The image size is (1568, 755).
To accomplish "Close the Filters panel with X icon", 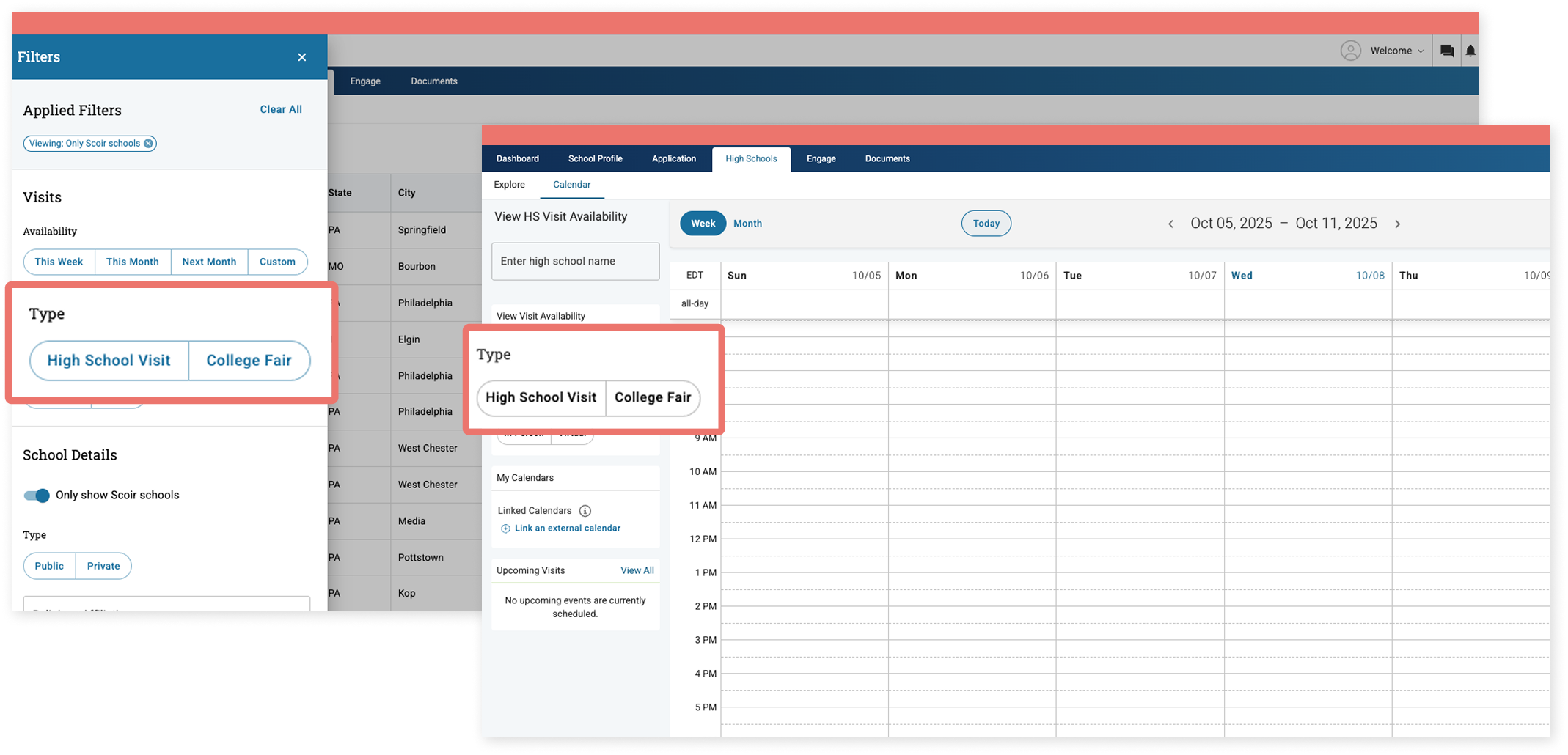I will (x=301, y=57).
